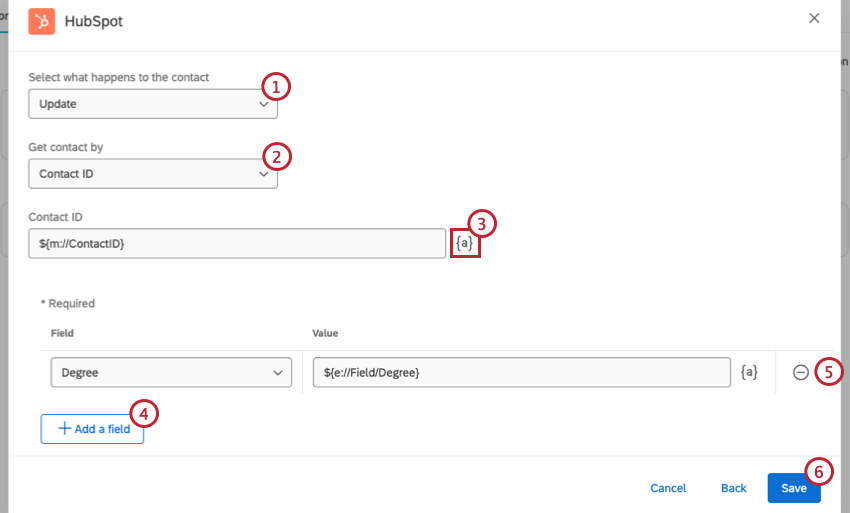
Task: Click the numbered callout marker 6
Action: pos(818,470)
